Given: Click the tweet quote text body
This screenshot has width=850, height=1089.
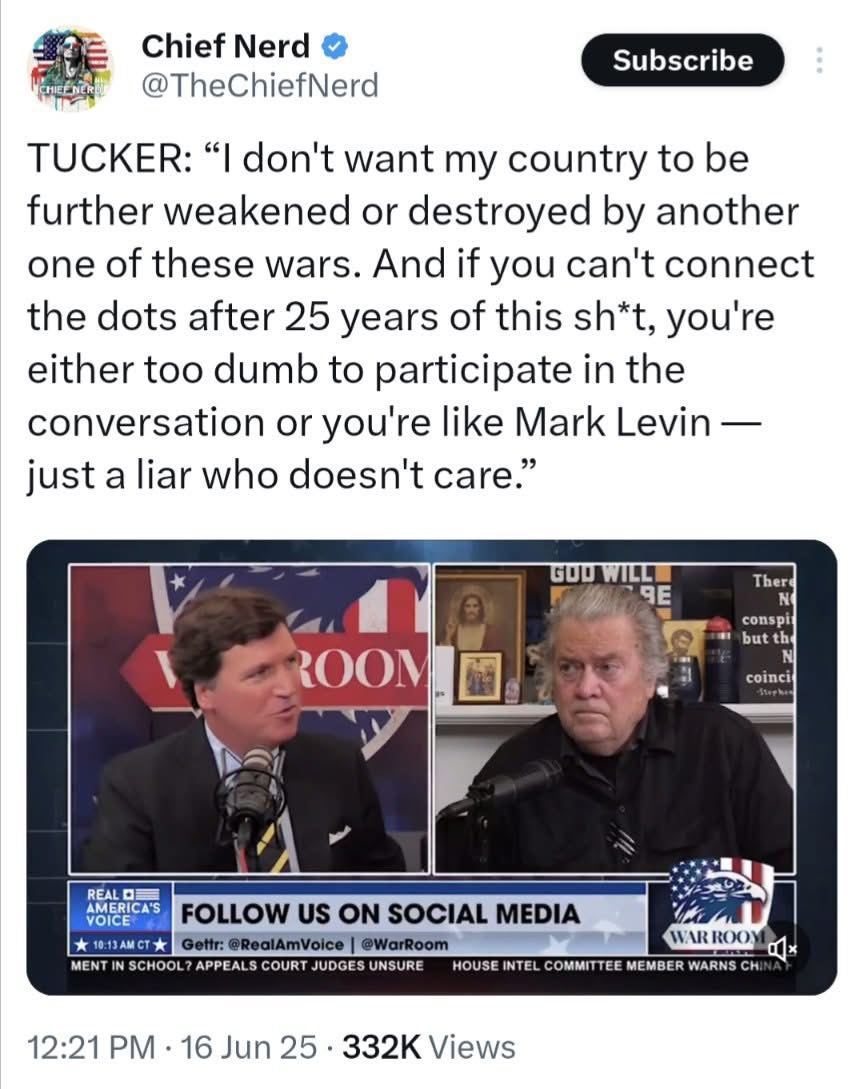Looking at the screenshot, I should pyautogui.click(x=420, y=317).
